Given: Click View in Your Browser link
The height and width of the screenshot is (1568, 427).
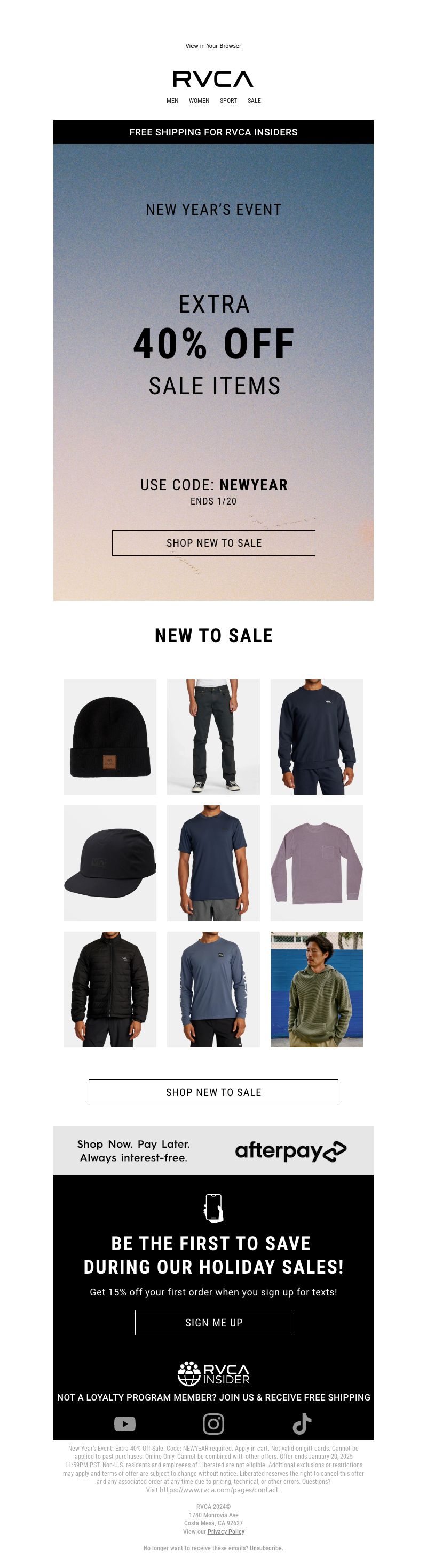Looking at the screenshot, I should (x=213, y=46).
